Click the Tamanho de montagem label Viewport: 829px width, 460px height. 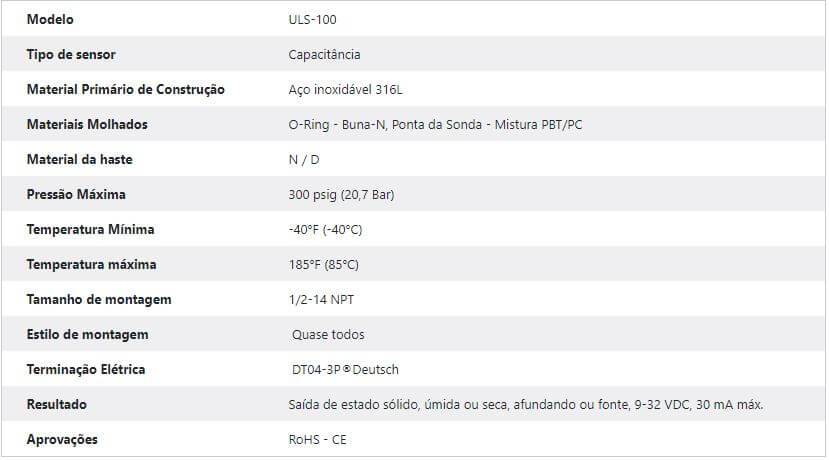pyautogui.click(x=99, y=299)
